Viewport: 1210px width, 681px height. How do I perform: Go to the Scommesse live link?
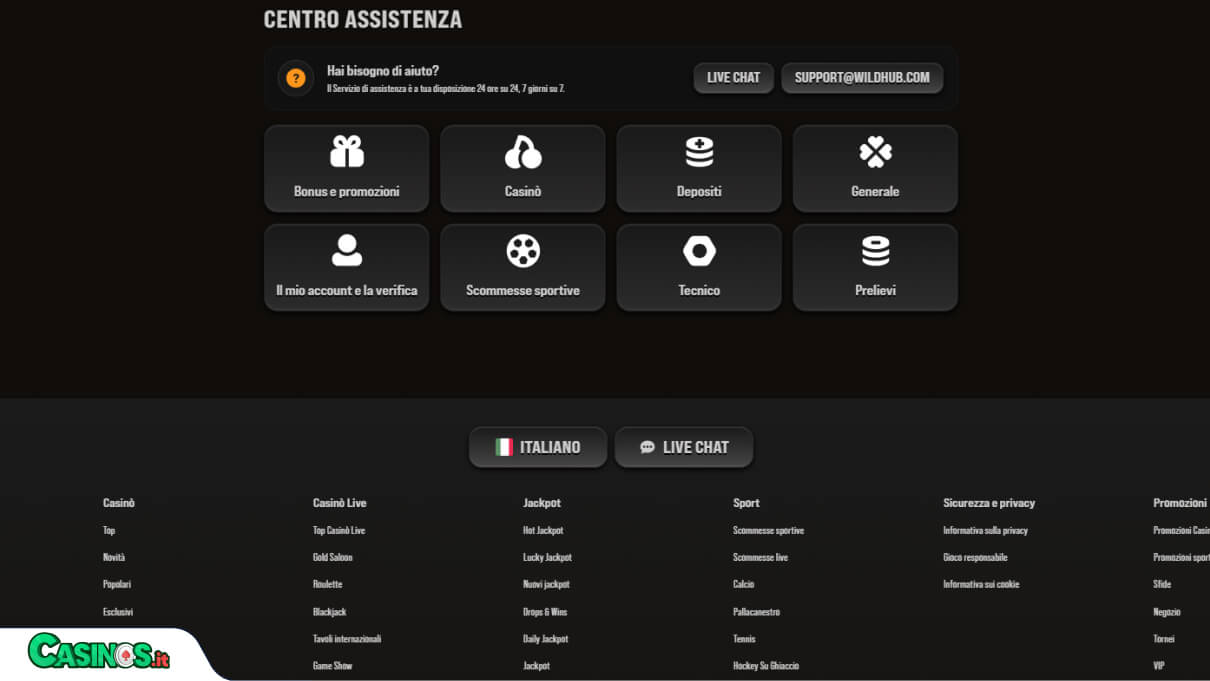[x=760, y=557]
